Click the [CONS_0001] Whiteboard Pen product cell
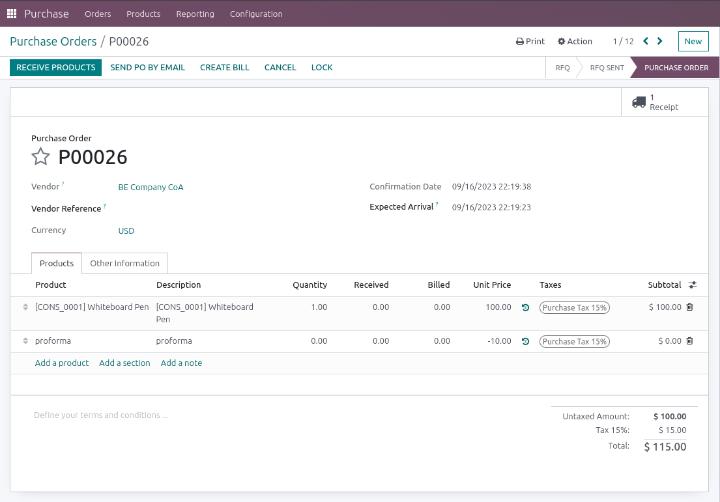 (x=92, y=307)
